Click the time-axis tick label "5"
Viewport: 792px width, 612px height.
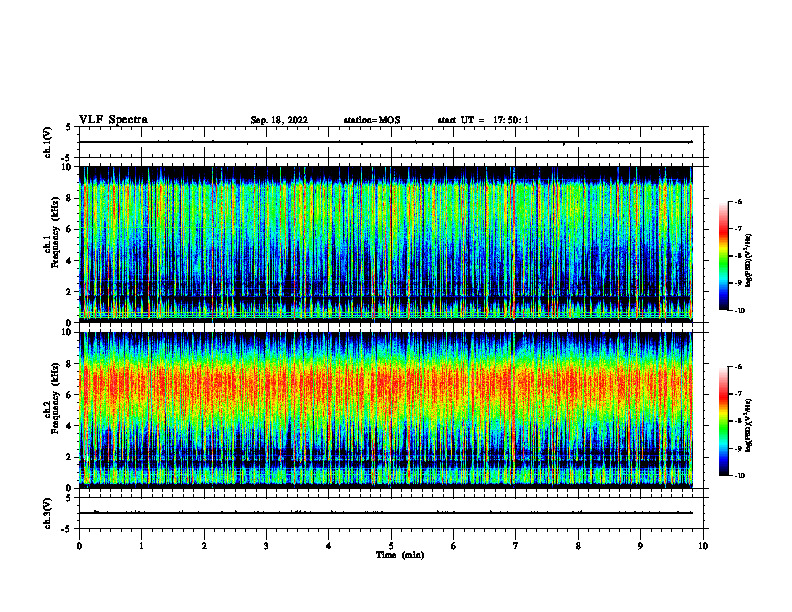[x=391, y=546]
